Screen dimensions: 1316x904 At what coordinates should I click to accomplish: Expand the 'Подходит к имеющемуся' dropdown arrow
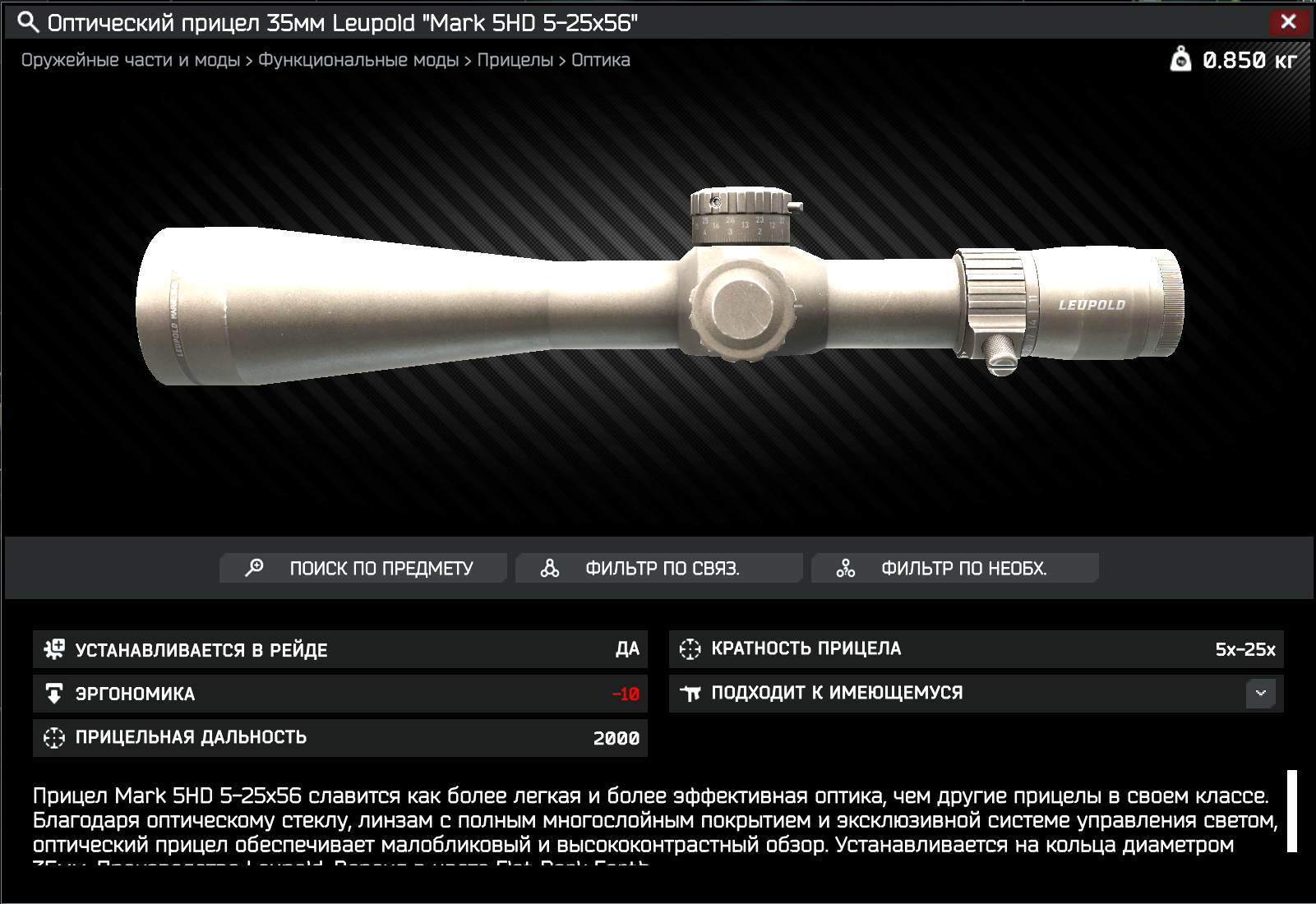1261,693
